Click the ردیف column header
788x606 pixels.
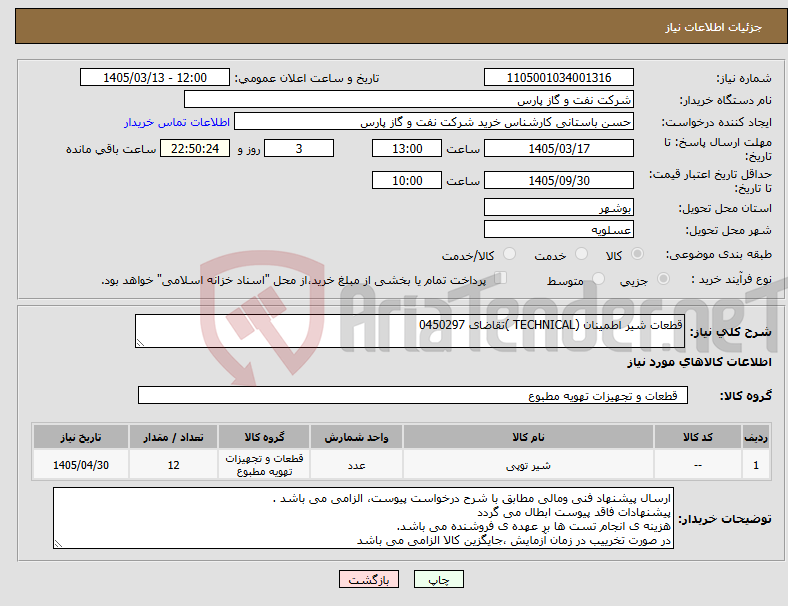[756, 437]
